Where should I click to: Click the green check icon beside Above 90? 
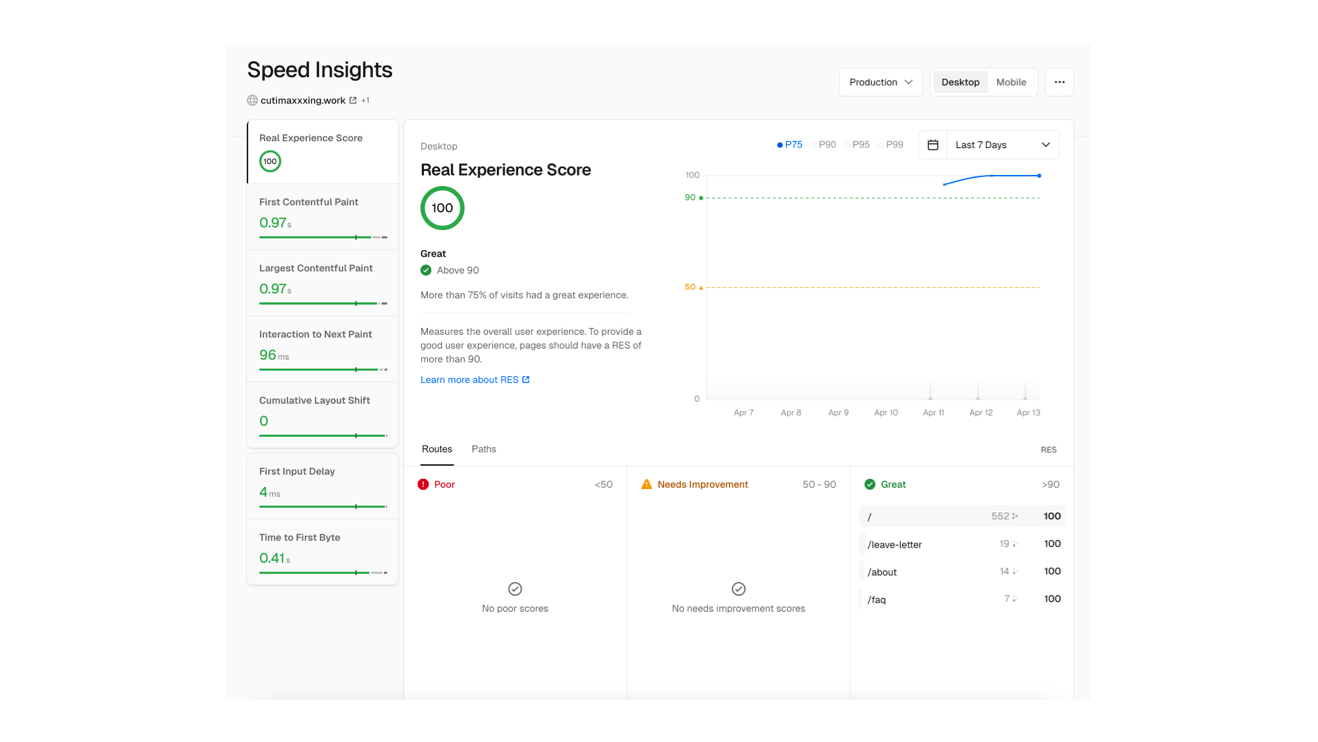[x=426, y=270]
